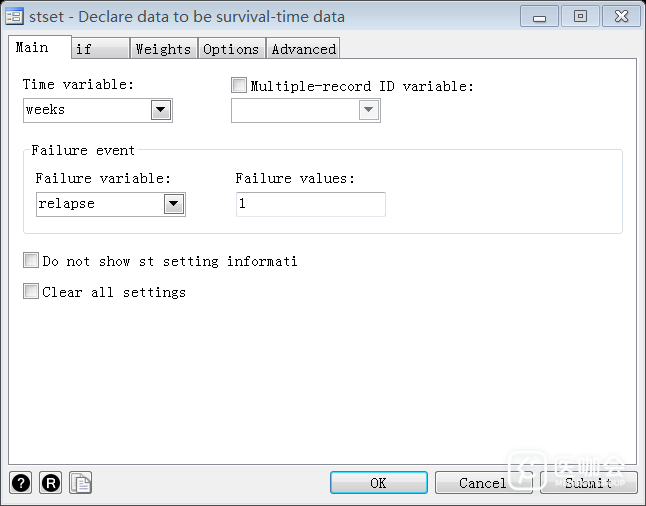Copy command to clipboard icon
This screenshot has width=646, height=506.
[x=80, y=483]
